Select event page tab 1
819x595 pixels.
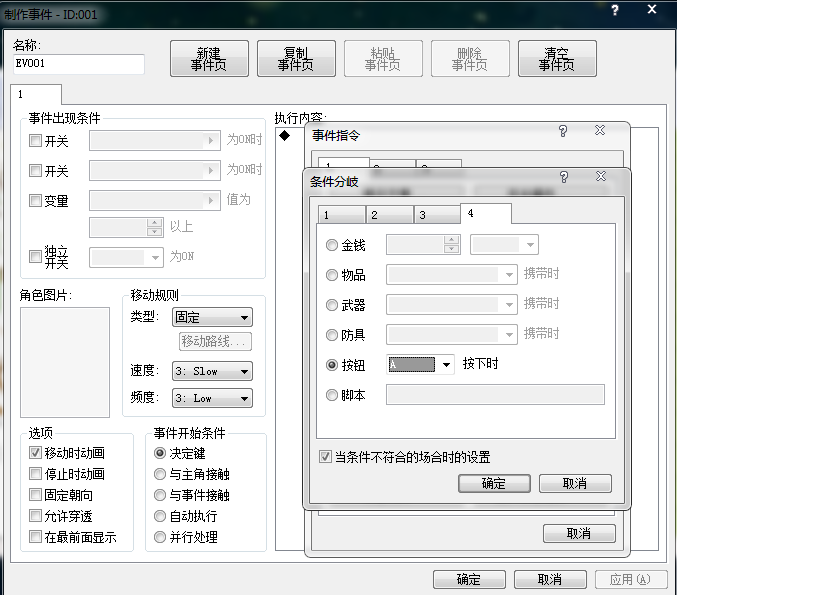36,95
